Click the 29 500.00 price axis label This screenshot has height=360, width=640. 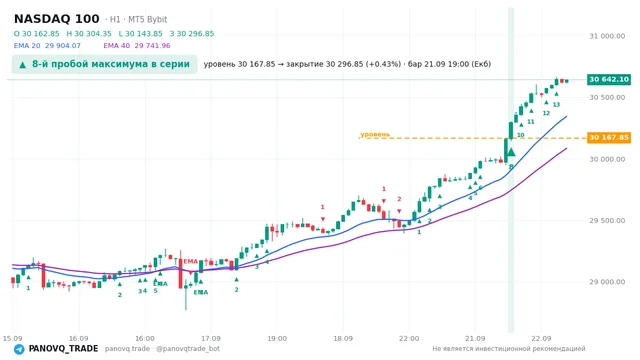[x=607, y=220]
